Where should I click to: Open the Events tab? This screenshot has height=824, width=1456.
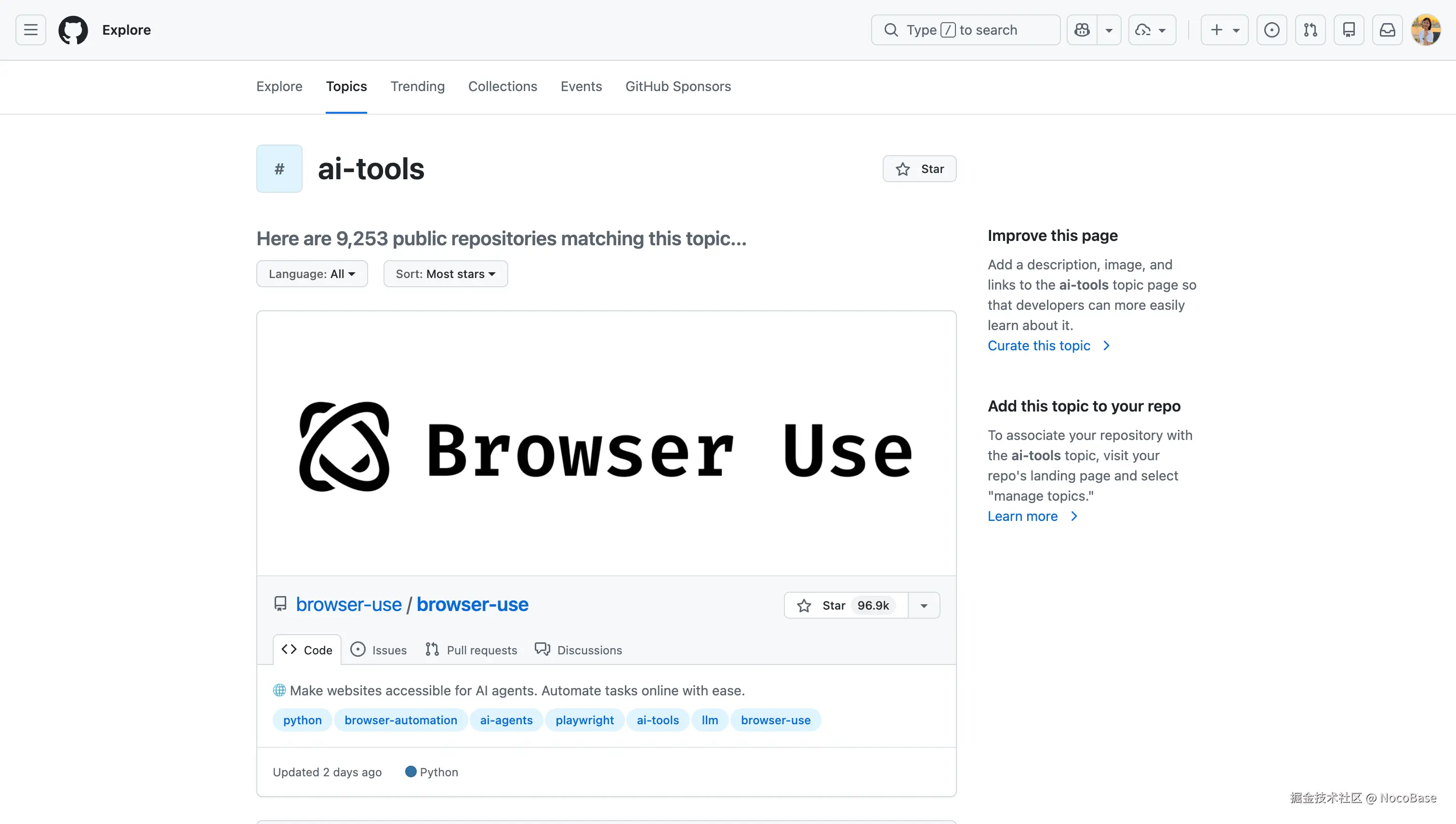coord(581,87)
